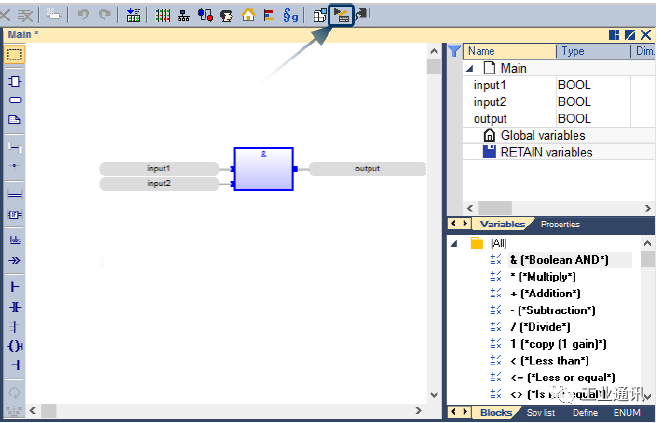666x423 pixels.
Task: Select the output variable row
Action: point(559,119)
